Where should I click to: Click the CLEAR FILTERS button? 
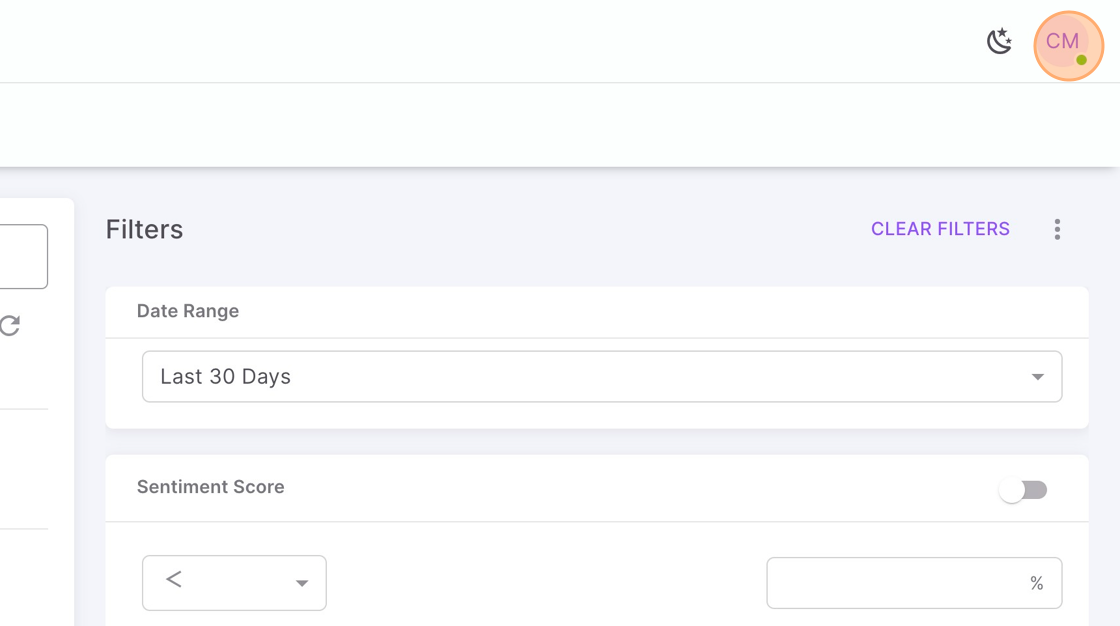click(x=940, y=229)
